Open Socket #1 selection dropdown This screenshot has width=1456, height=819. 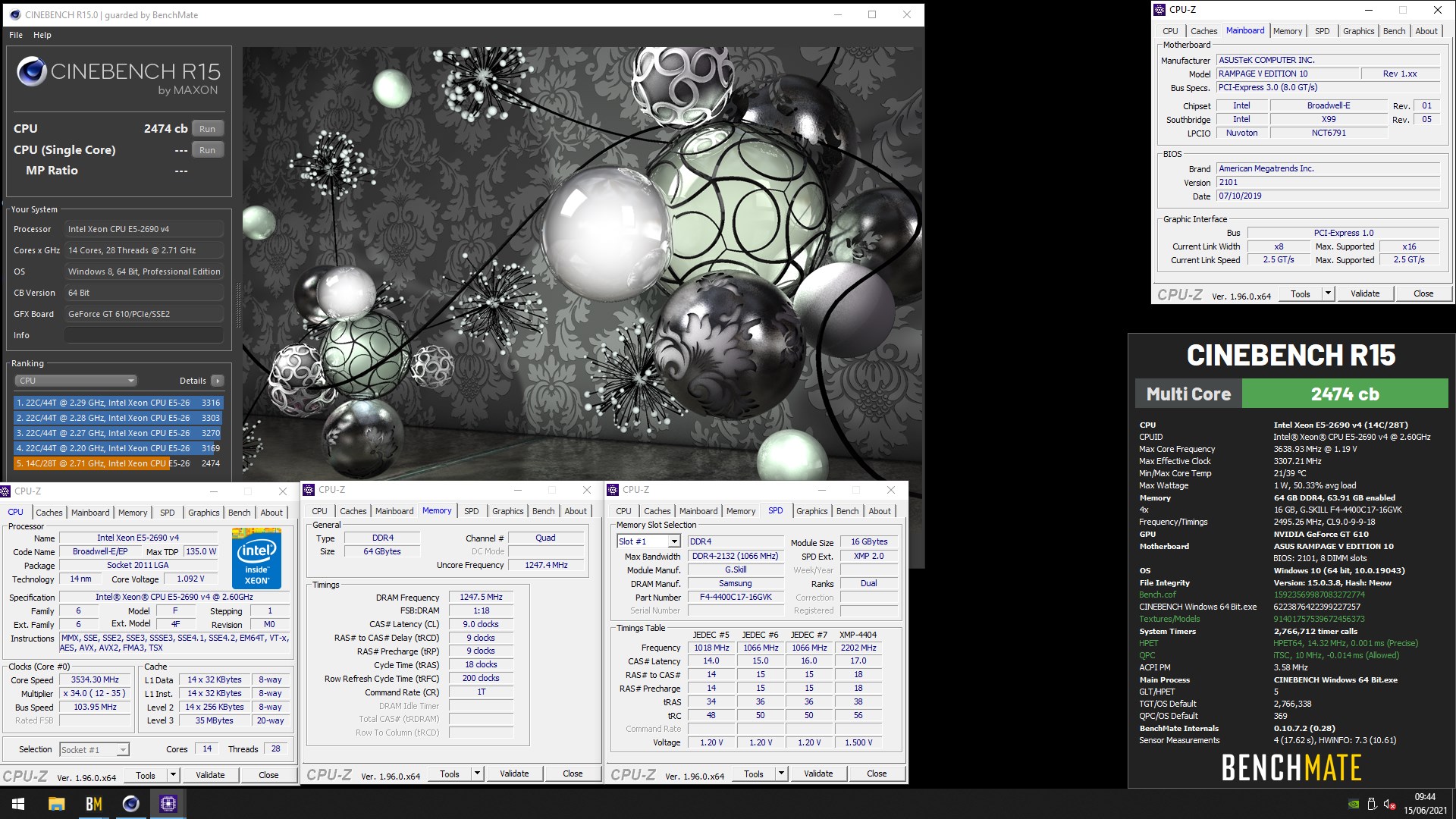point(94,749)
